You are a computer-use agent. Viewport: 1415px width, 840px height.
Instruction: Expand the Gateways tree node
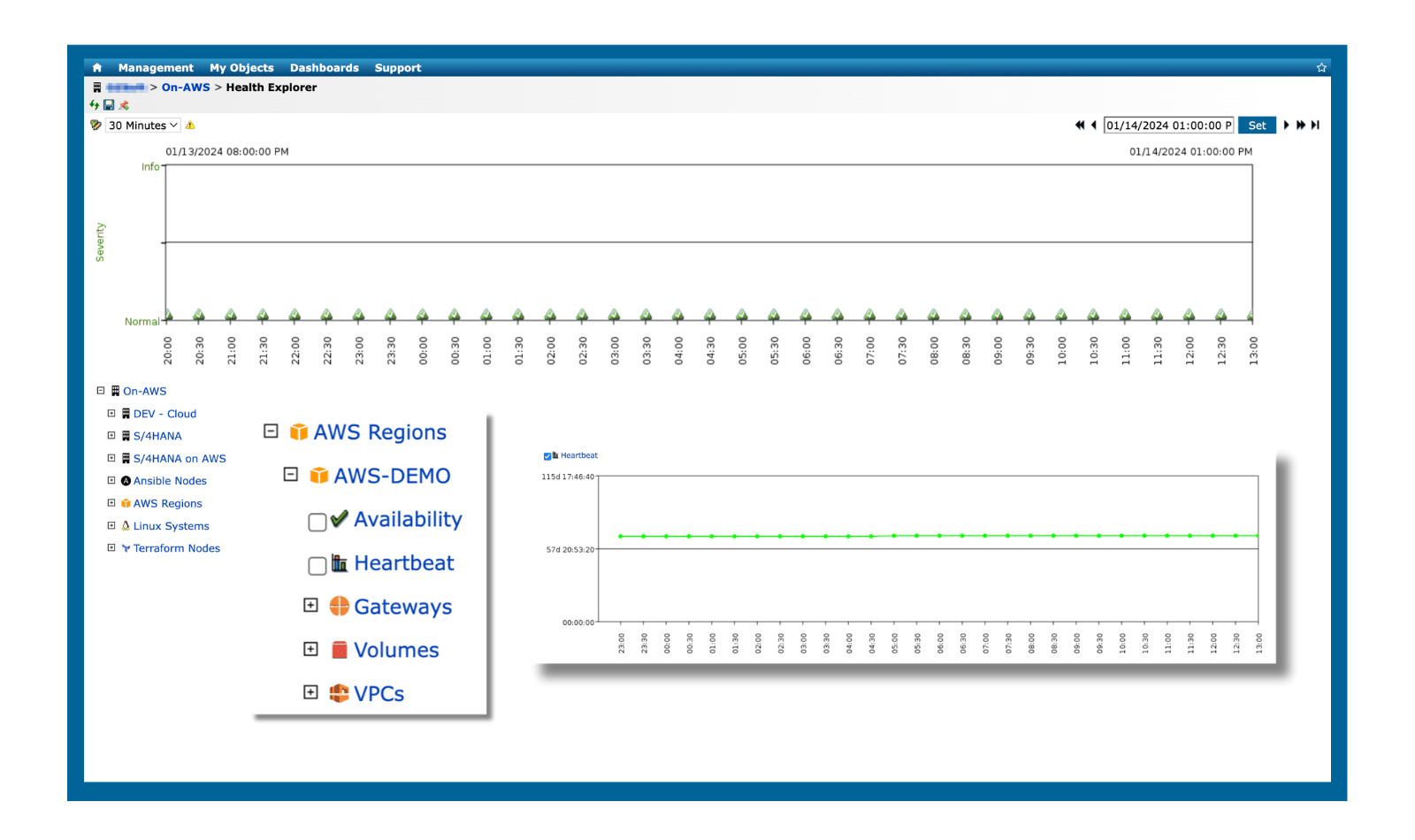pos(310,606)
